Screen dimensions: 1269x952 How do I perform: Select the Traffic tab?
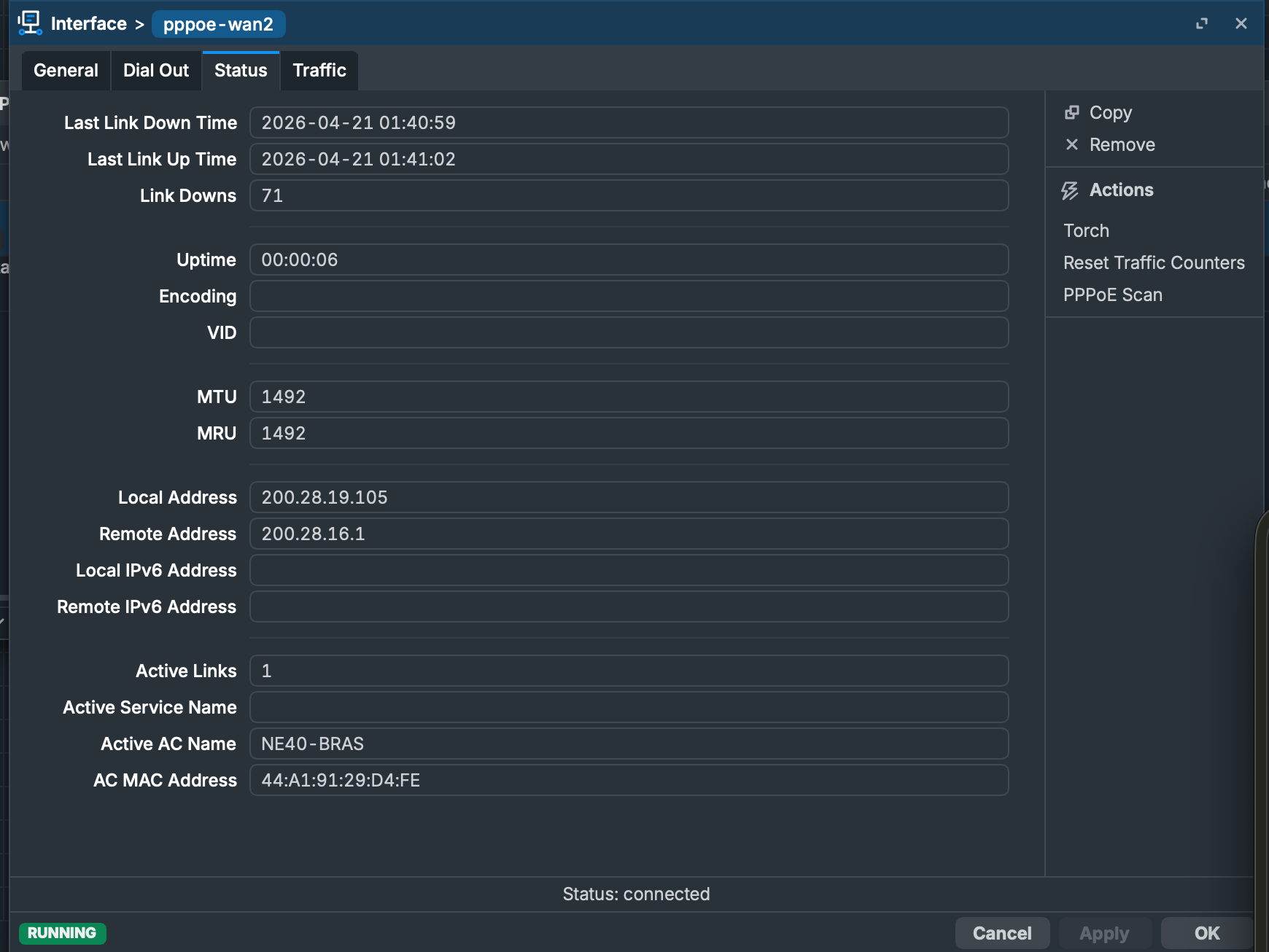click(x=319, y=71)
